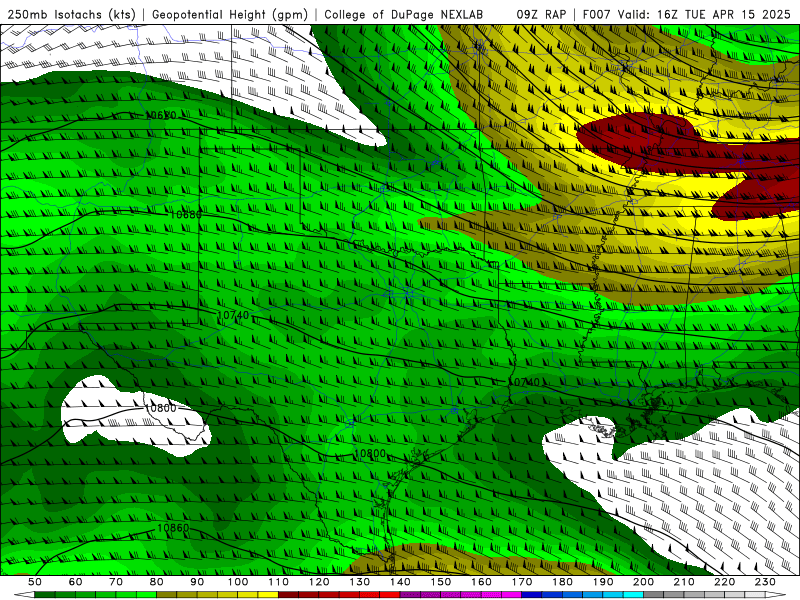Viewport: 800px width, 600px height.
Task: Click the 230 tick label on the color scale
Action: [765, 582]
